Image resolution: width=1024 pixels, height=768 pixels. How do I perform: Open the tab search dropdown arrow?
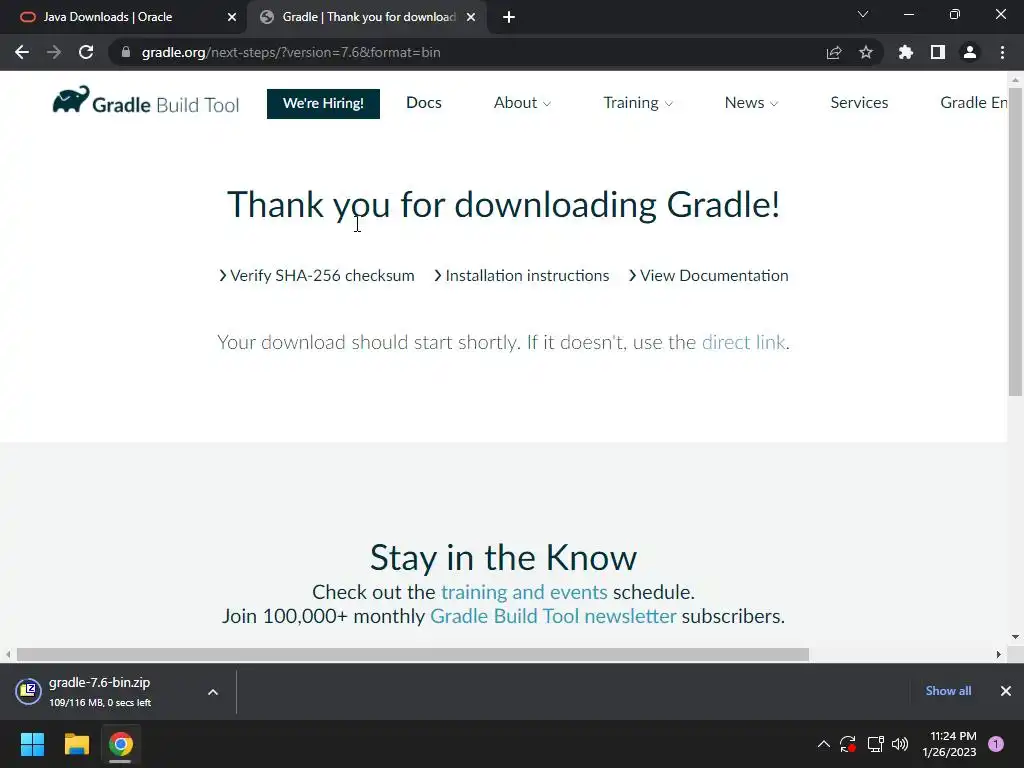pyautogui.click(x=863, y=14)
